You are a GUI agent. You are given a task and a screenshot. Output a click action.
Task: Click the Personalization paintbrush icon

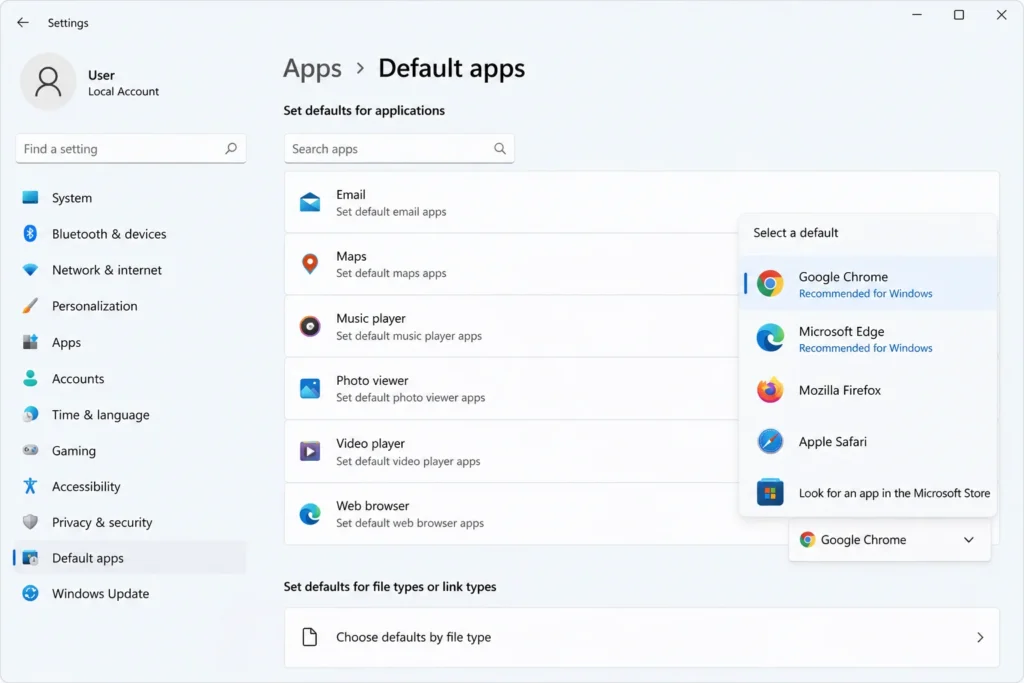pos(30,306)
